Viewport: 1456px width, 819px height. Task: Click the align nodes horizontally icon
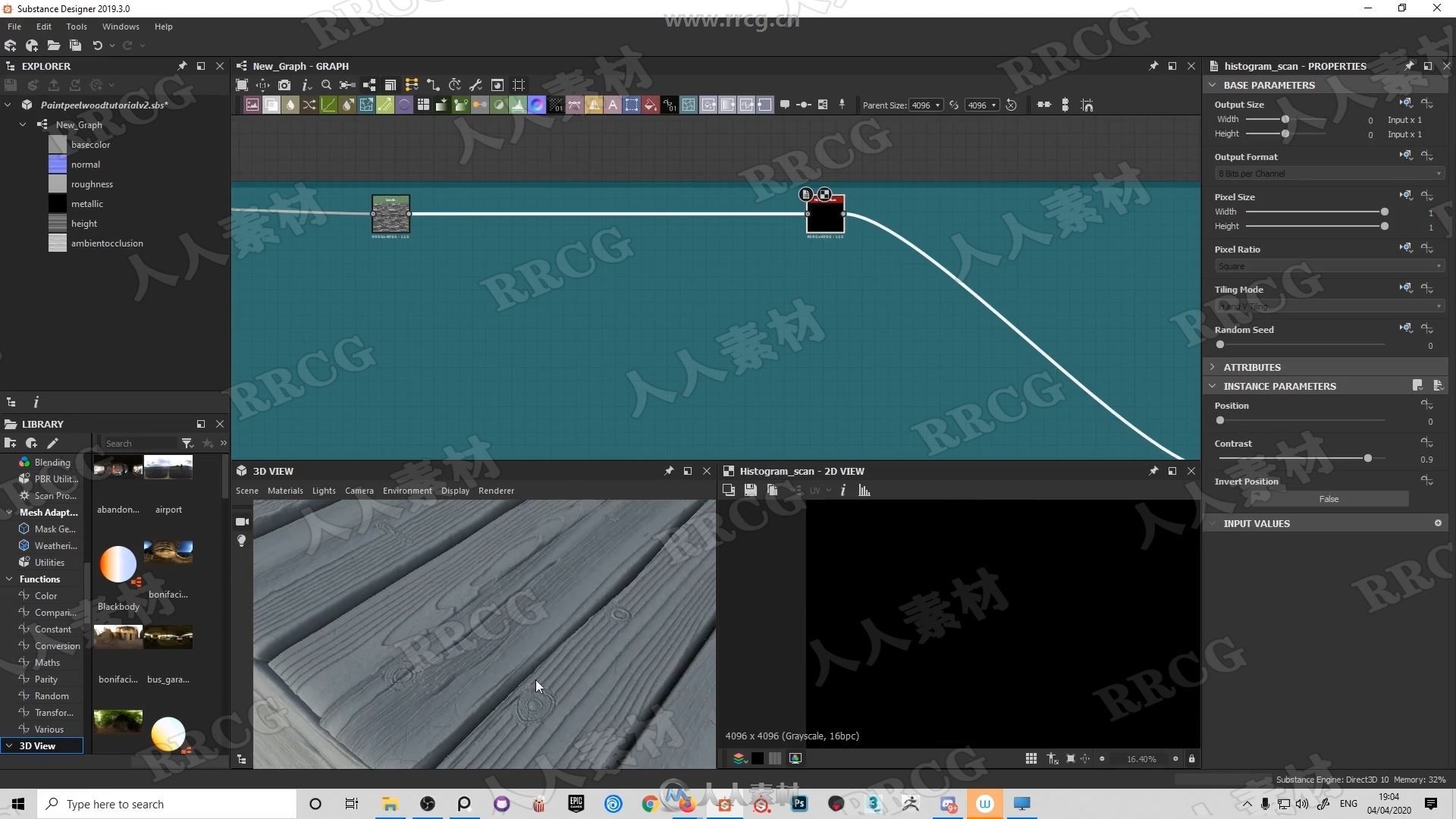pyautogui.click(x=1044, y=105)
